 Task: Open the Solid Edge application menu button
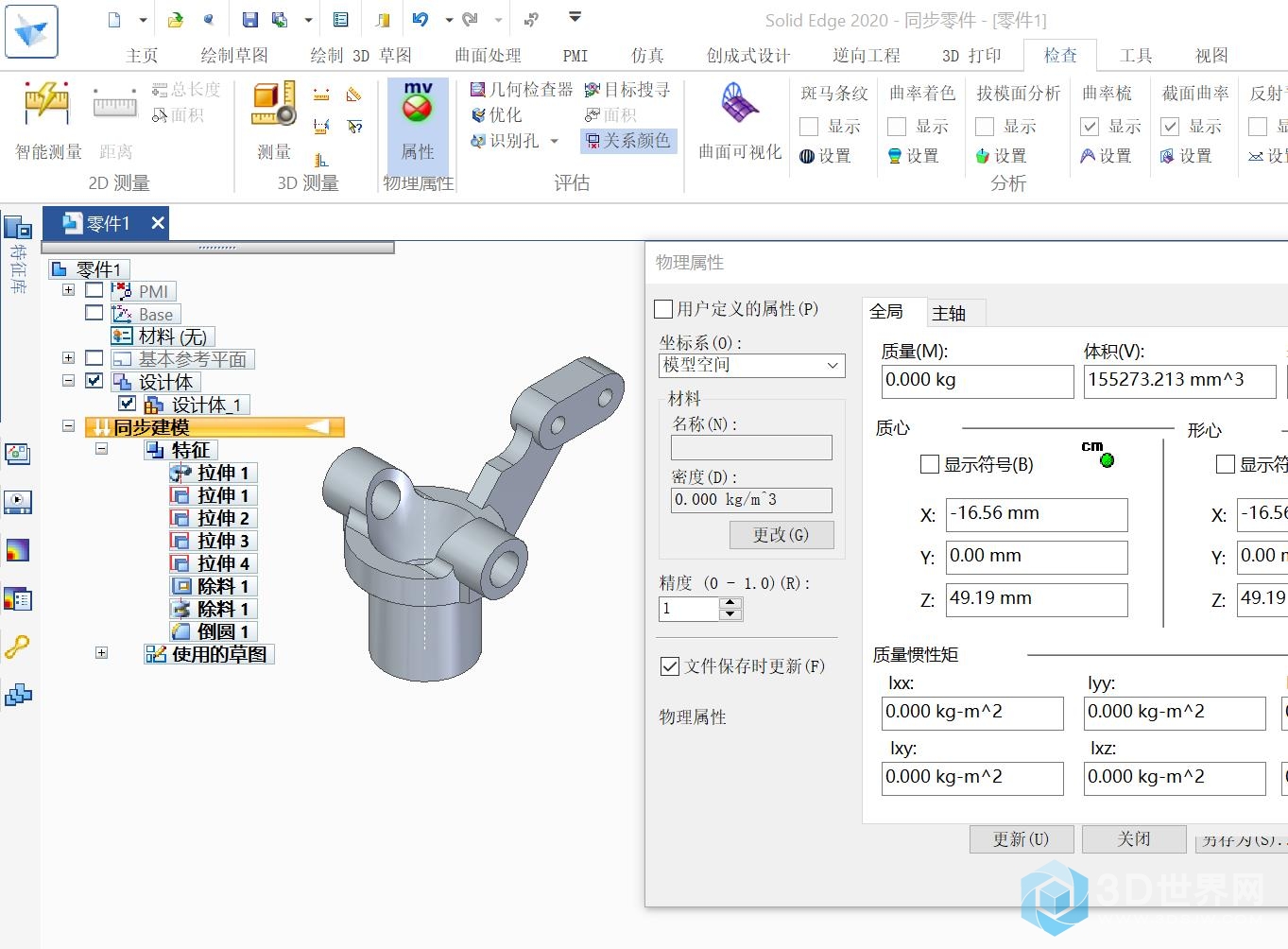pyautogui.click(x=31, y=31)
